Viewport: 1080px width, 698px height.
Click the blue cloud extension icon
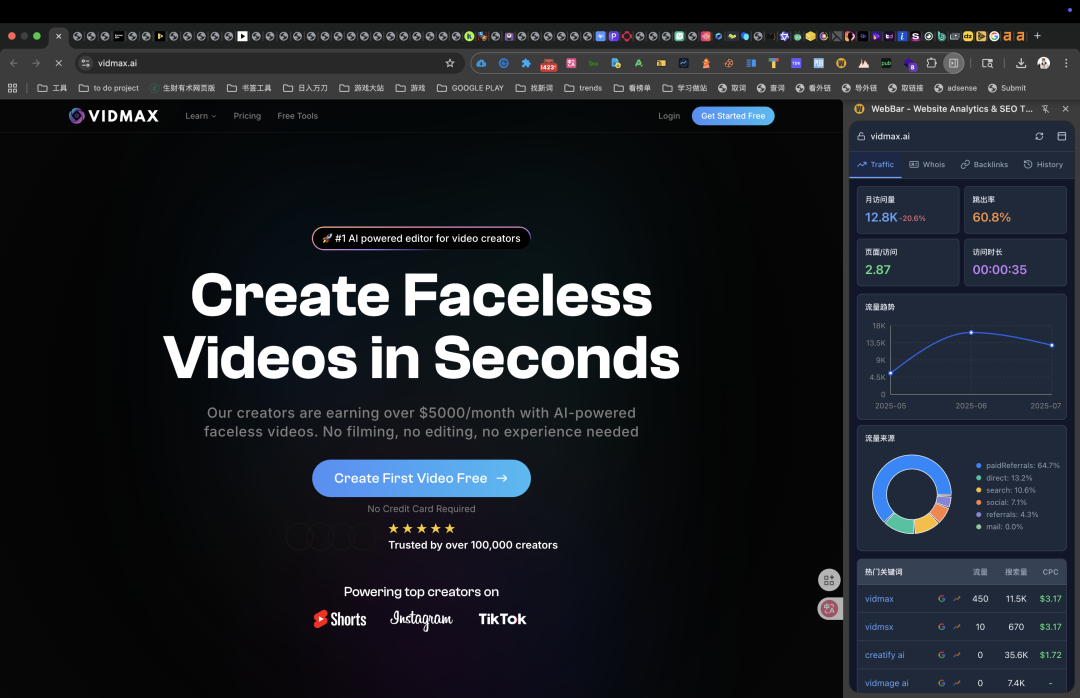tap(481, 63)
